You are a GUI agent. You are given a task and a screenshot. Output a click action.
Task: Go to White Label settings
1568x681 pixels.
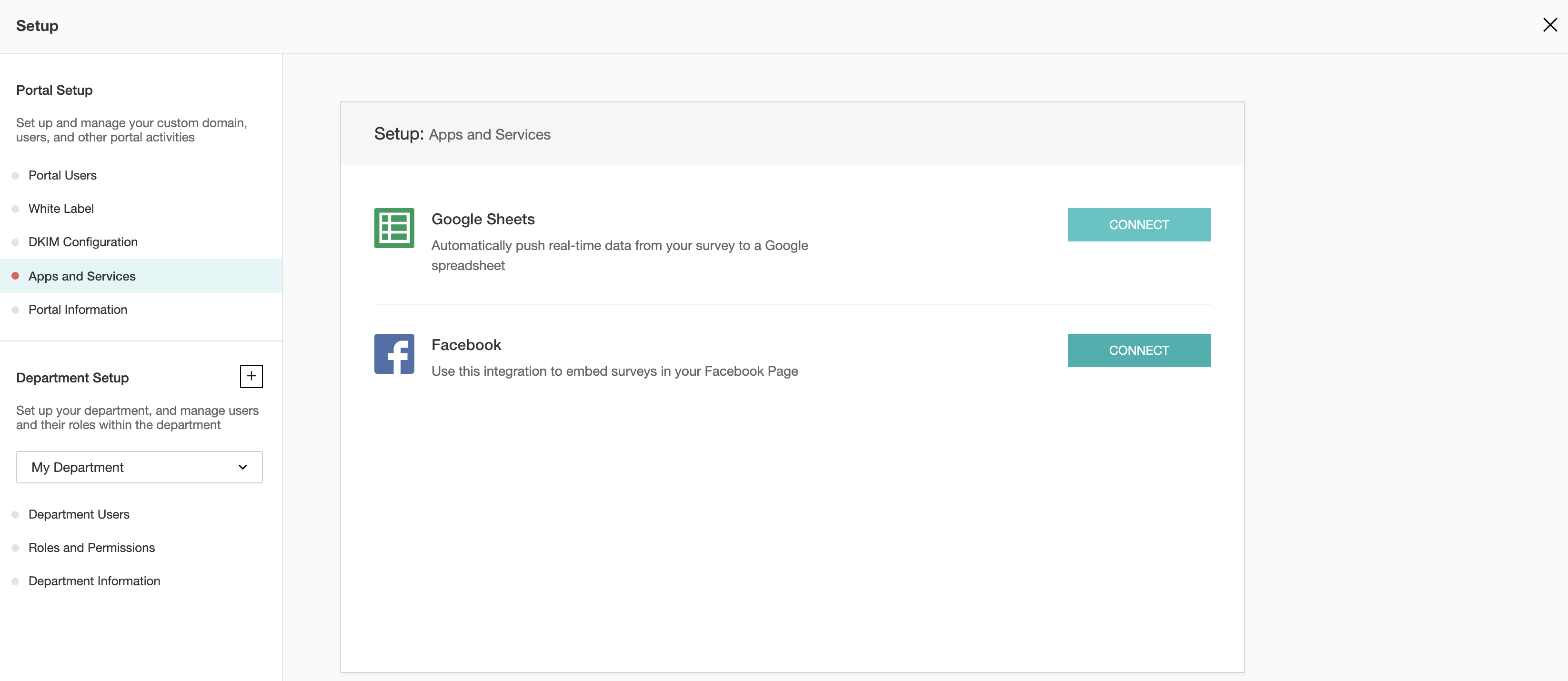[61, 209]
